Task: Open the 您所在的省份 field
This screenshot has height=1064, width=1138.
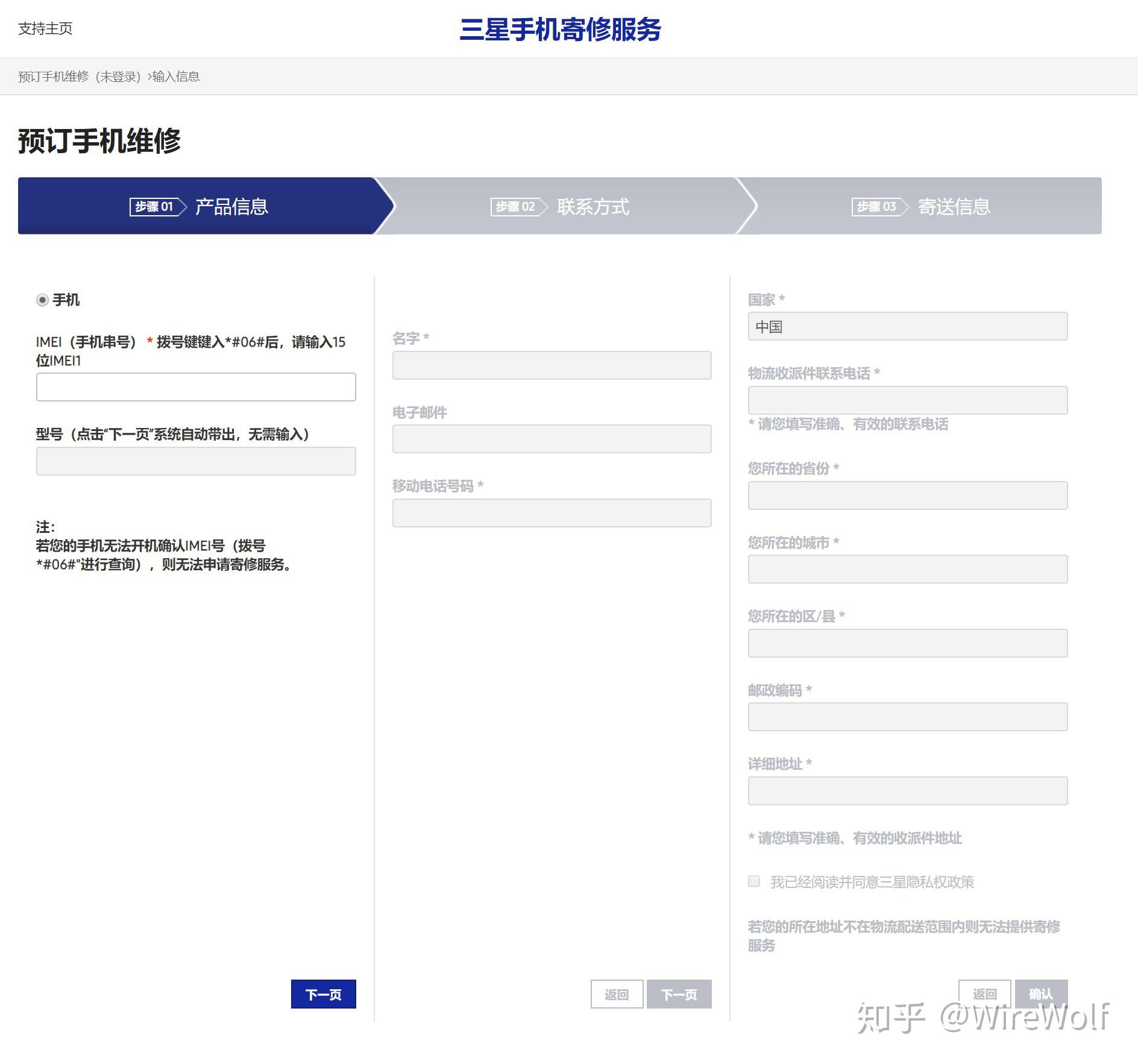Action: pos(908,496)
